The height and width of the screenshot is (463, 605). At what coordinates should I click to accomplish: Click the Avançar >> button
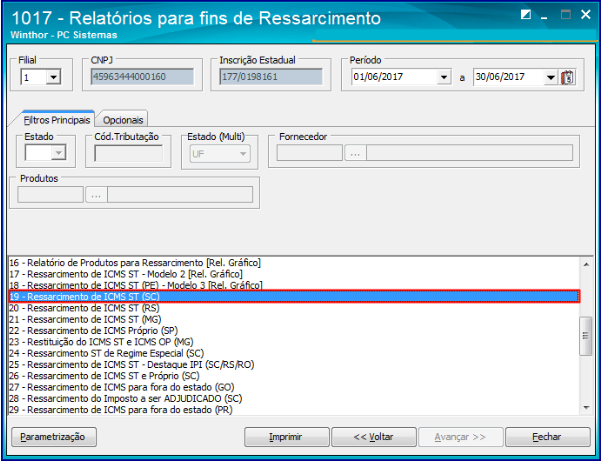(461, 437)
